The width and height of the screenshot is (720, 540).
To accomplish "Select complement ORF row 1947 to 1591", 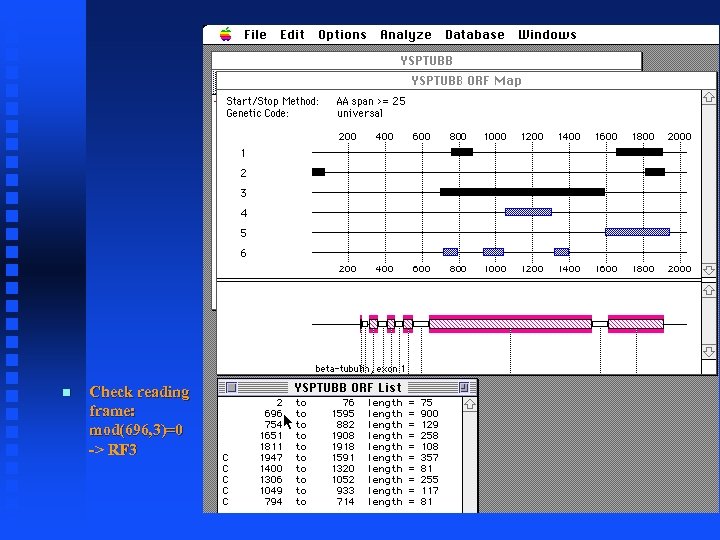I will [x=340, y=458].
